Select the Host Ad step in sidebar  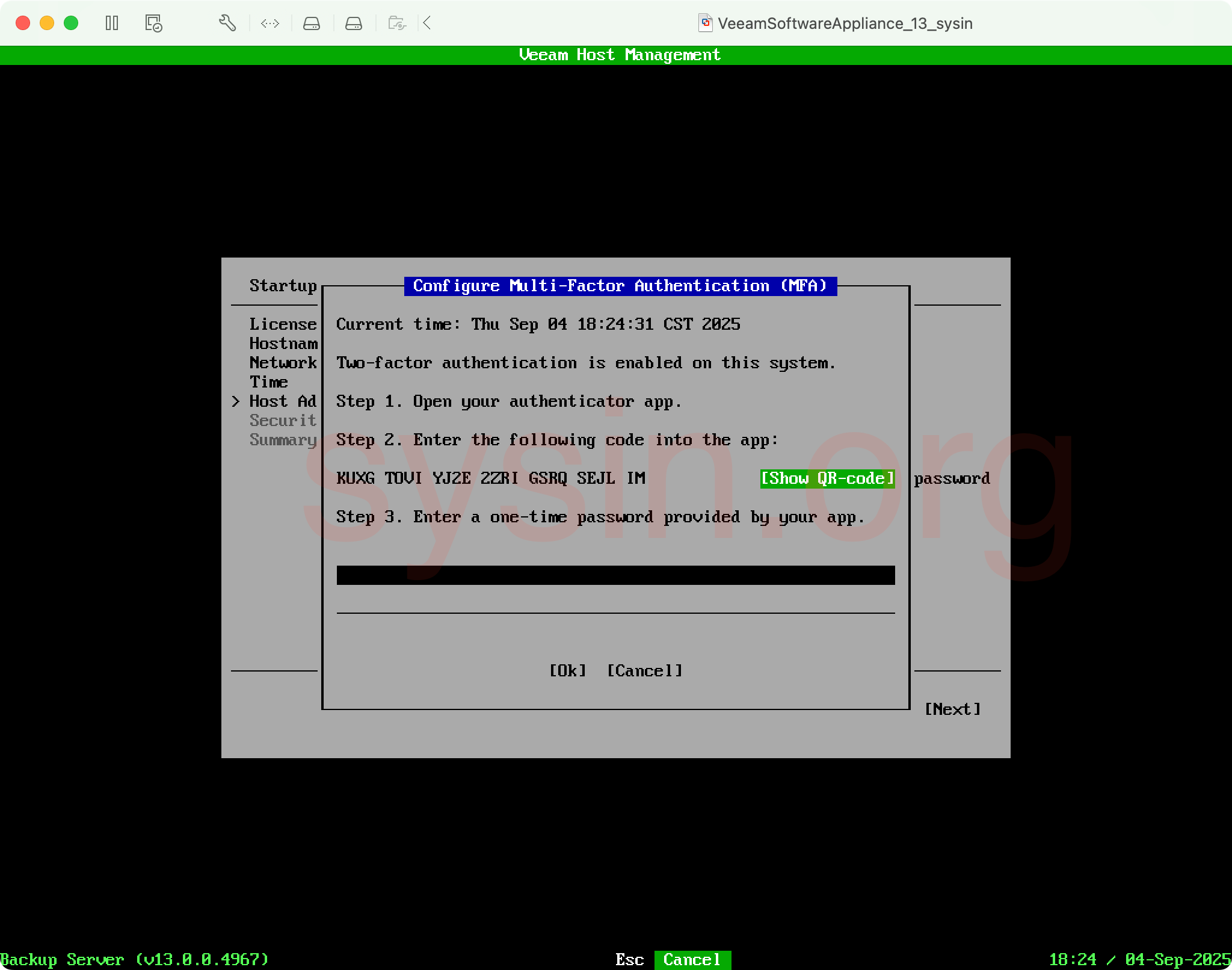click(283, 401)
